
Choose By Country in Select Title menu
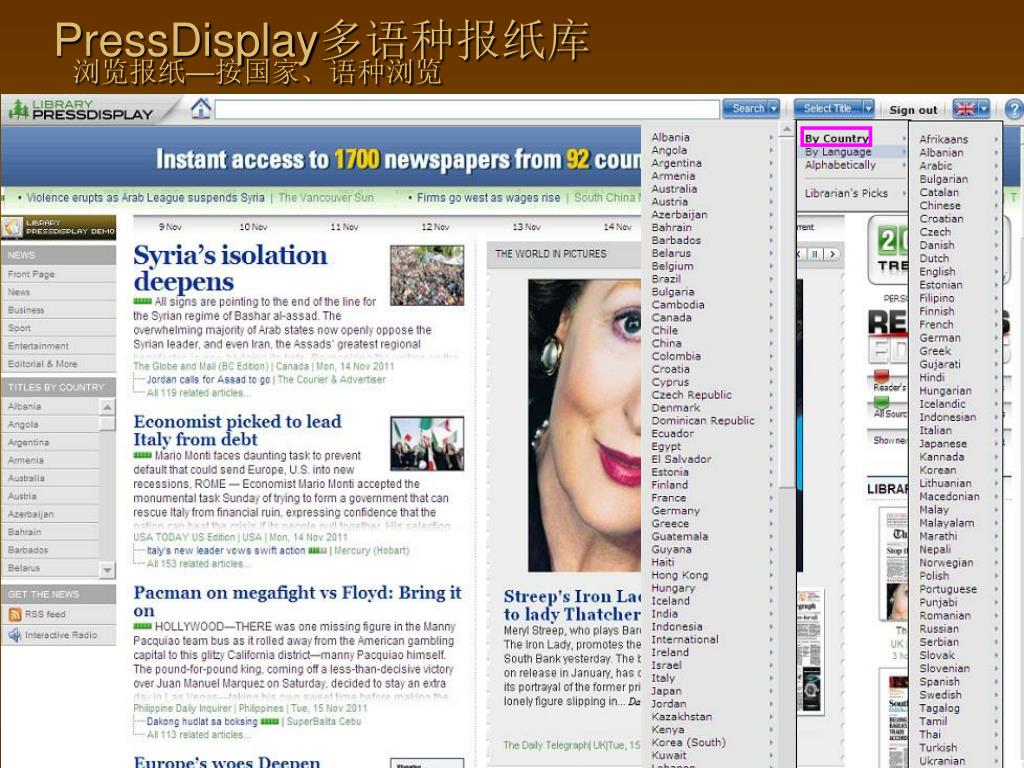pyautogui.click(x=837, y=138)
